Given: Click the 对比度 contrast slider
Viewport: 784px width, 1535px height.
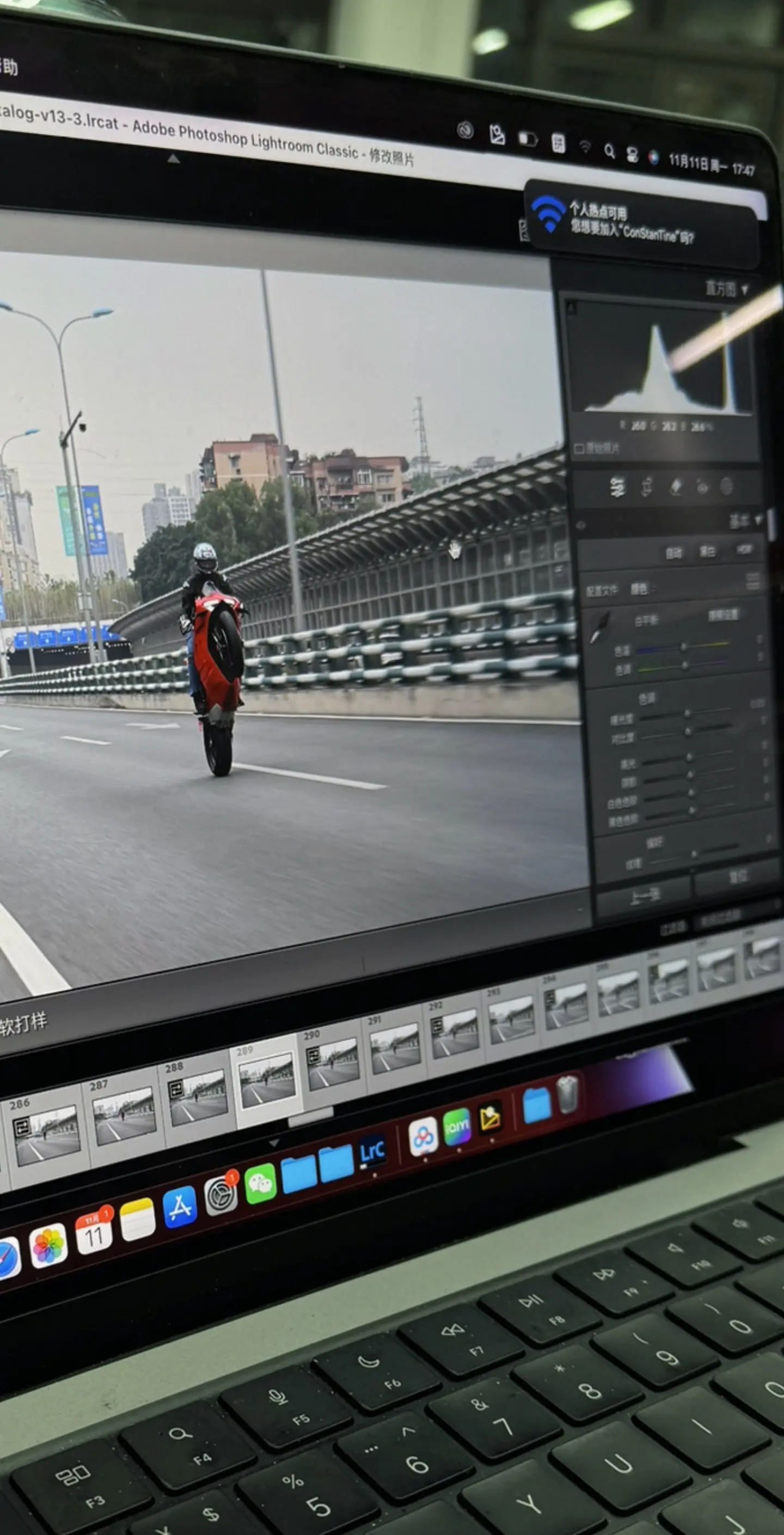Looking at the screenshot, I should point(688,730).
